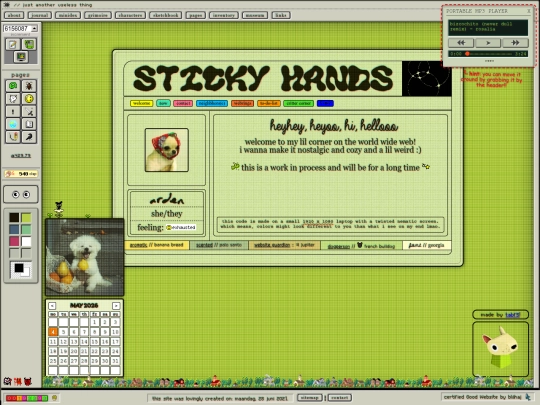Click the small coin icon near rainbow strip
Image resolution: width=540 pixels, height=405 pixels.
pos(54,398)
